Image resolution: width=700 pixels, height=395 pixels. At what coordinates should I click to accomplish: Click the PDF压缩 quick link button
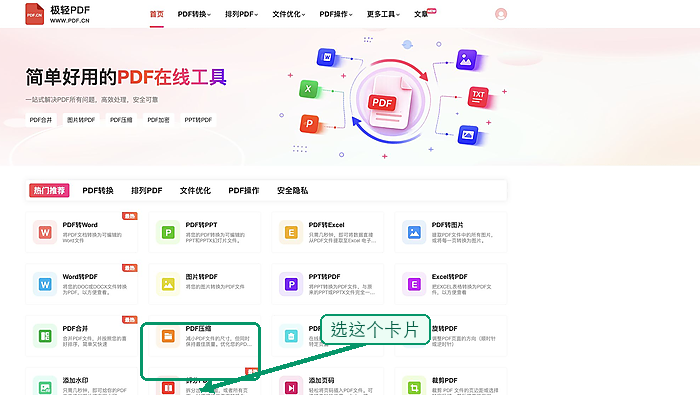121,120
